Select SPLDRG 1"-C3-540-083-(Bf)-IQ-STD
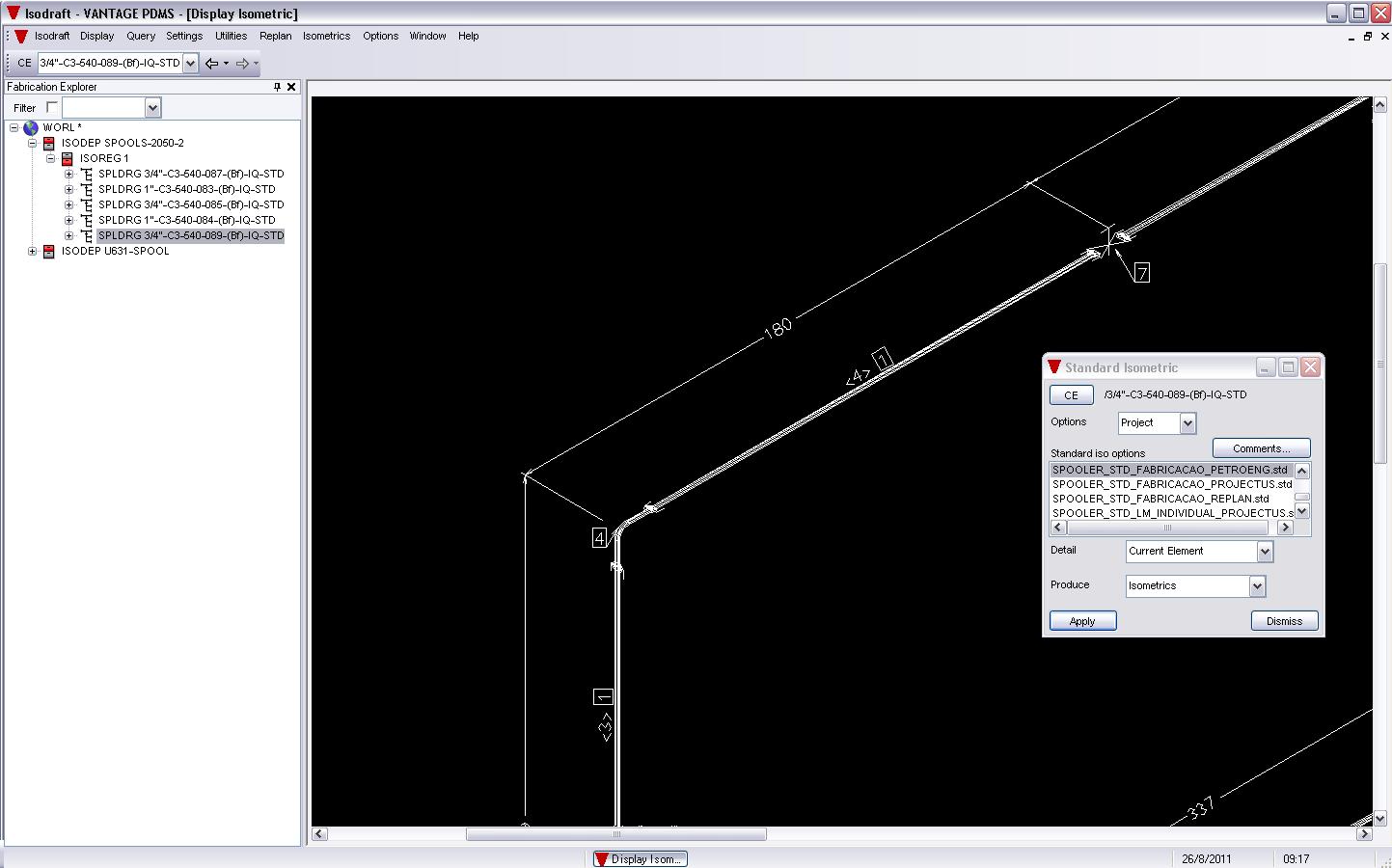 (x=186, y=189)
